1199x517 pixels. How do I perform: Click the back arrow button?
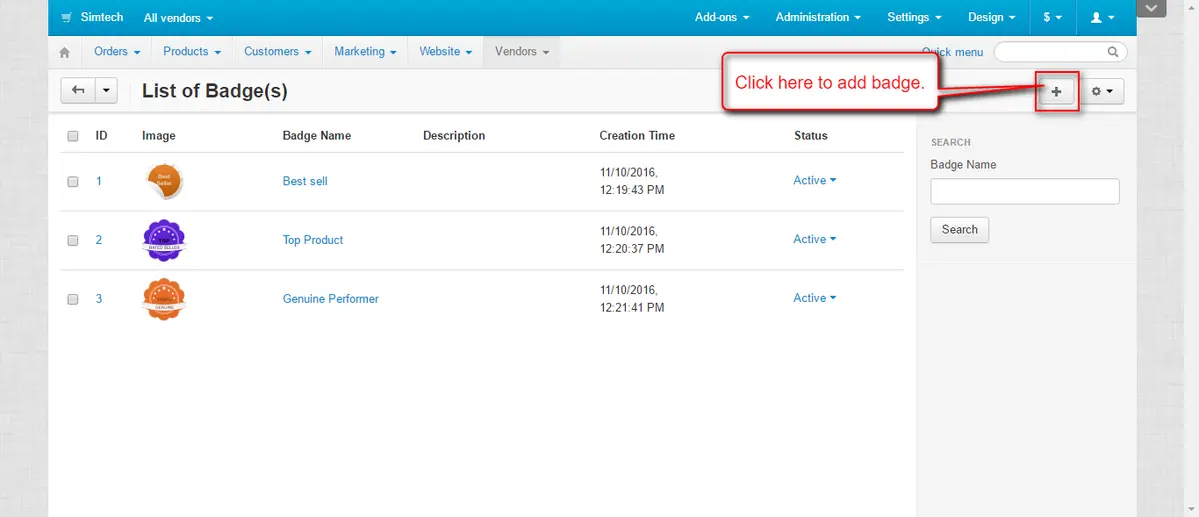(x=78, y=91)
